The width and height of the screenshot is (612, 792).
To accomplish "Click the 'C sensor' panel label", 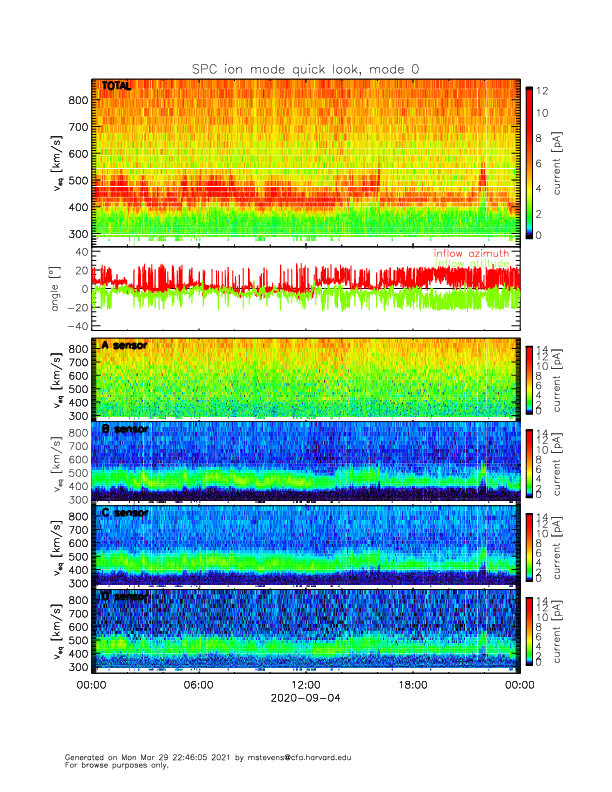I will (124, 513).
